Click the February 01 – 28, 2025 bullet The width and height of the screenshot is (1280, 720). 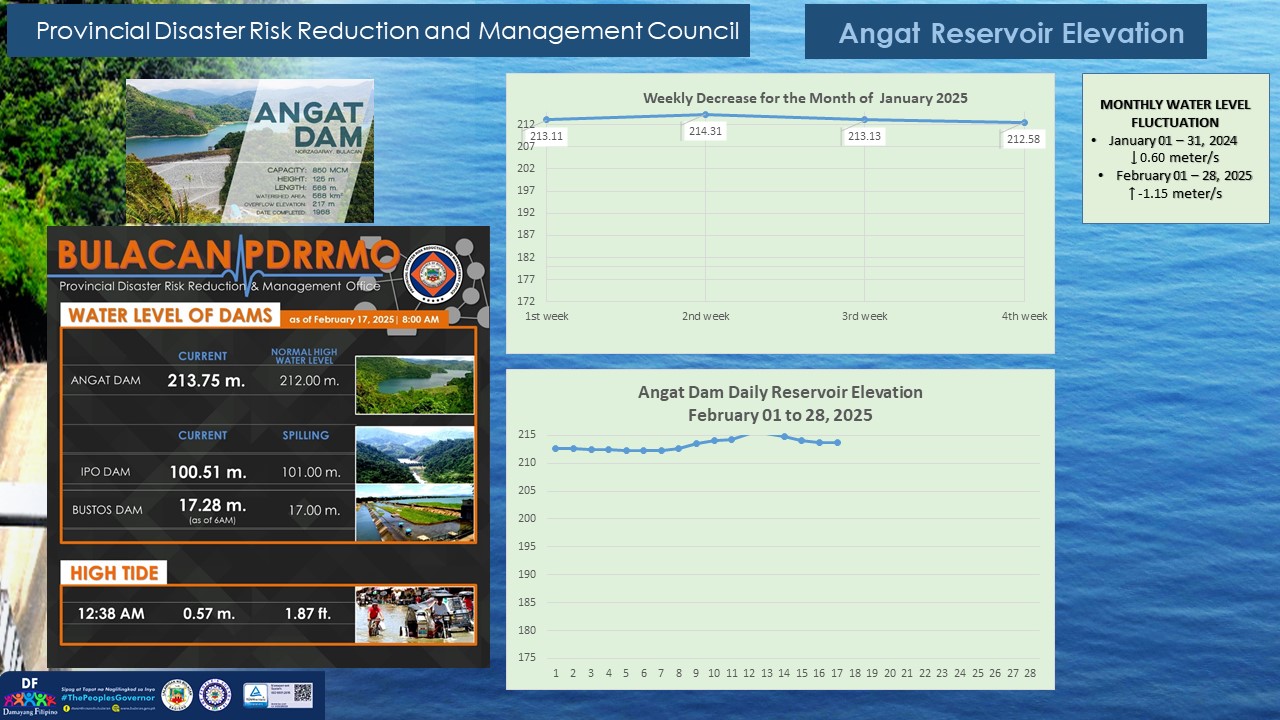(1184, 175)
